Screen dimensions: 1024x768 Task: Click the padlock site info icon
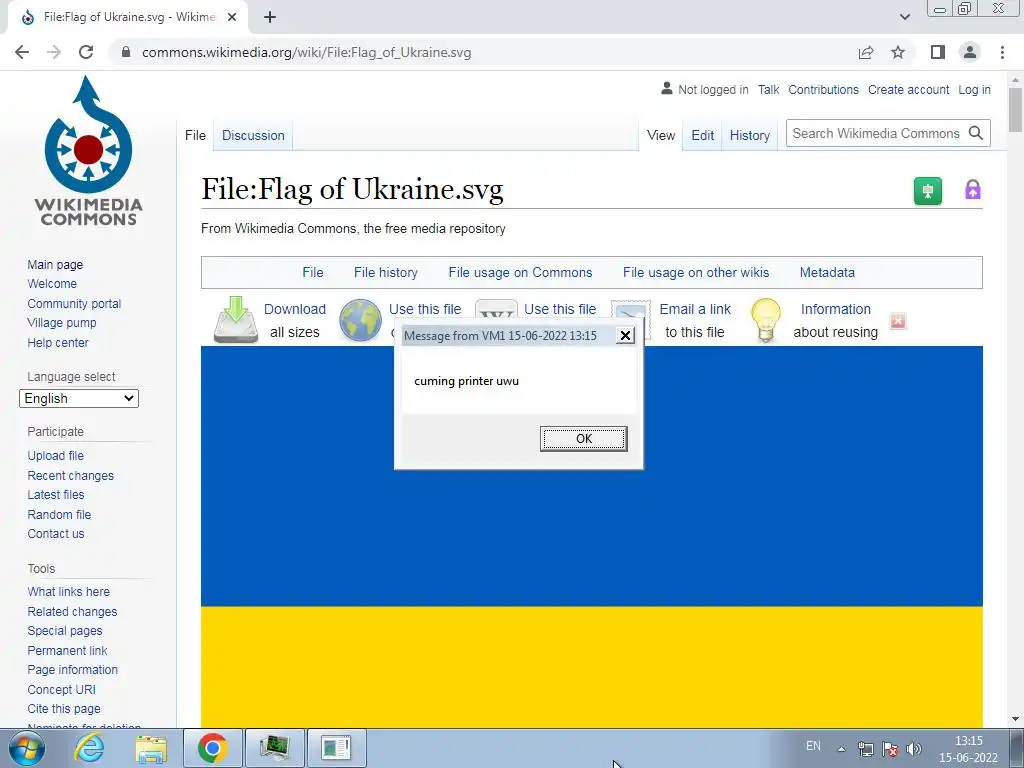pos(126,52)
